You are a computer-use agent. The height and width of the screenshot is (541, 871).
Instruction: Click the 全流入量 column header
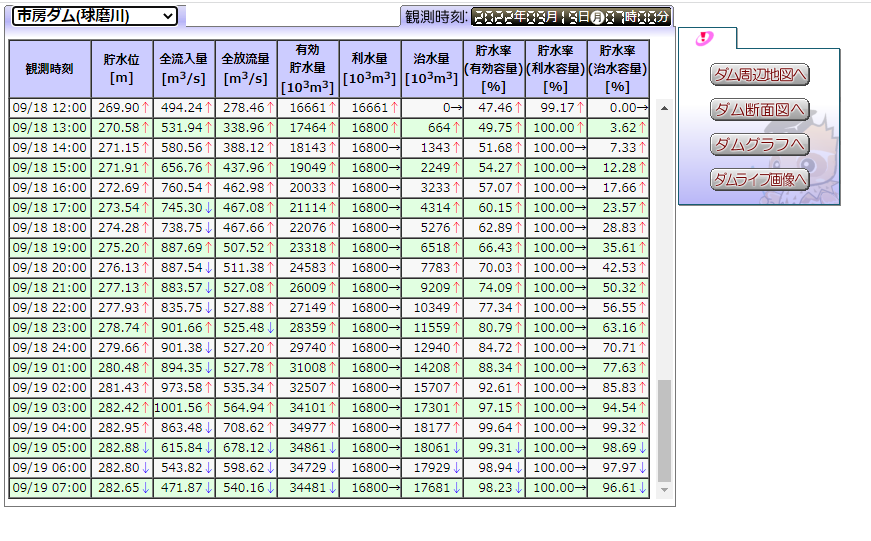click(184, 69)
